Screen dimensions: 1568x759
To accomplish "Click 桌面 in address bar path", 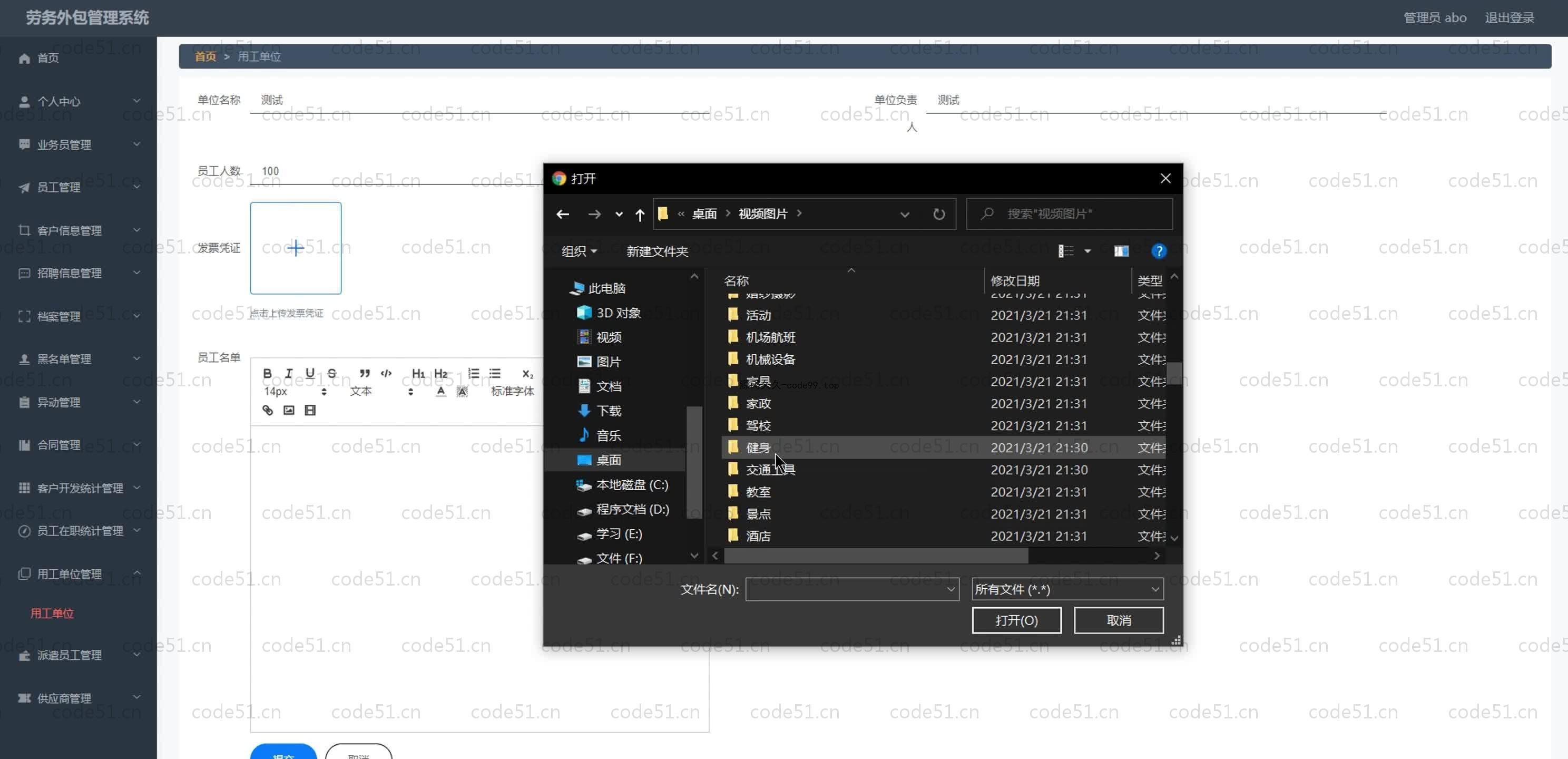I will point(704,214).
